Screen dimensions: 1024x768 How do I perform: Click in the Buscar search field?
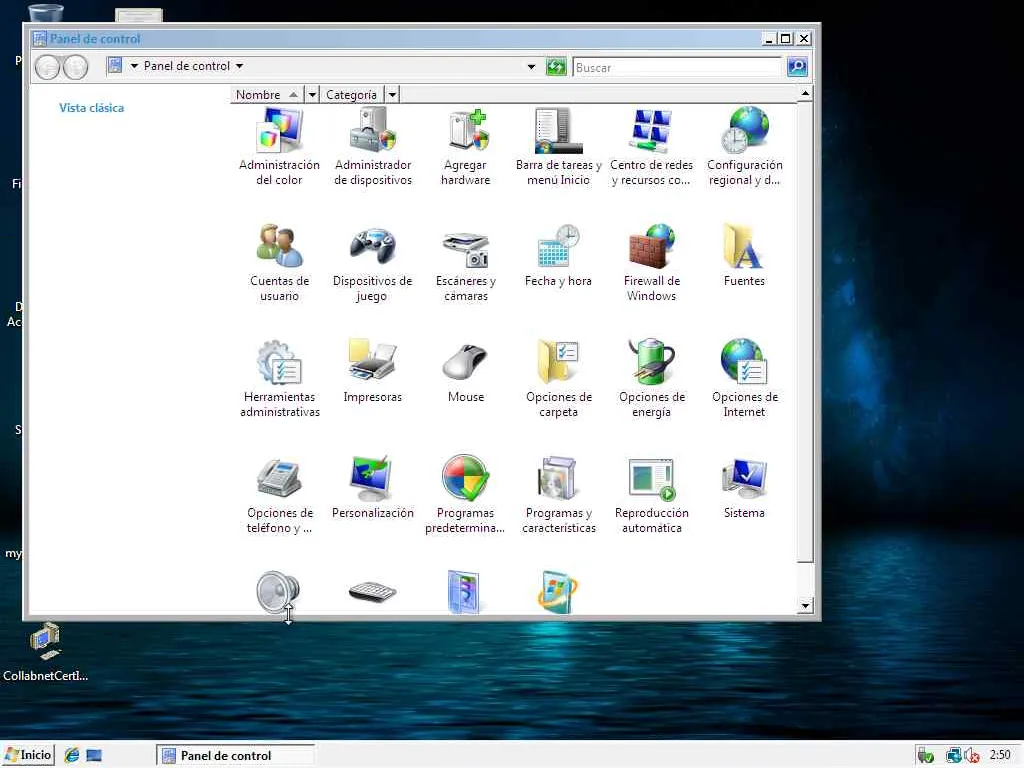click(677, 67)
